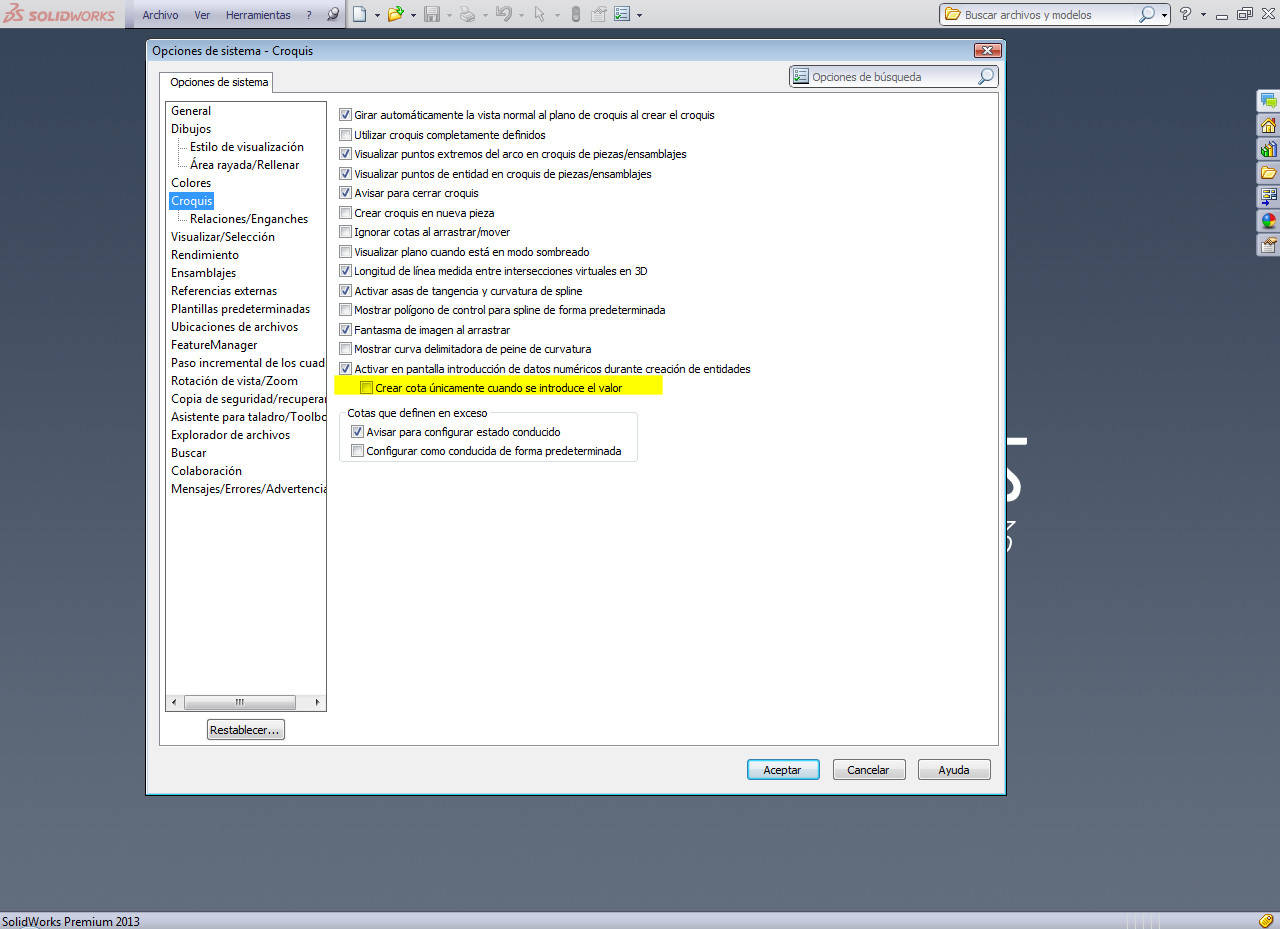The image size is (1280, 929).
Task: Open the dropdown arrow next to Open icon
Action: (x=412, y=15)
